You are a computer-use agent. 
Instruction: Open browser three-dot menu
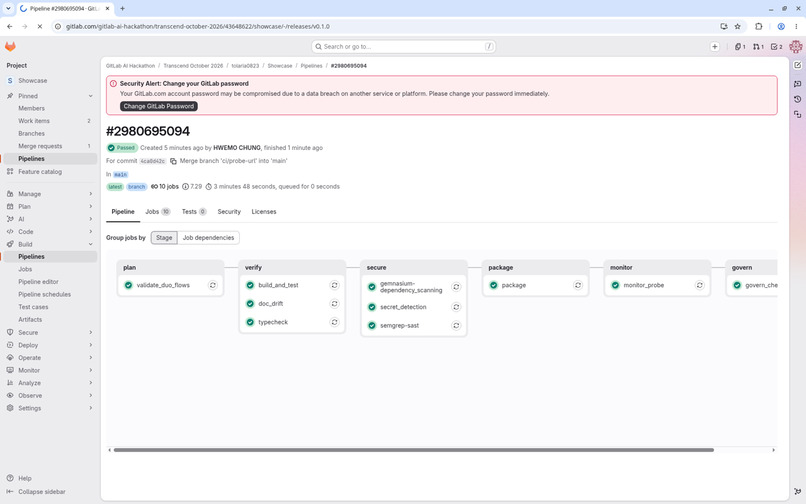click(796, 26)
